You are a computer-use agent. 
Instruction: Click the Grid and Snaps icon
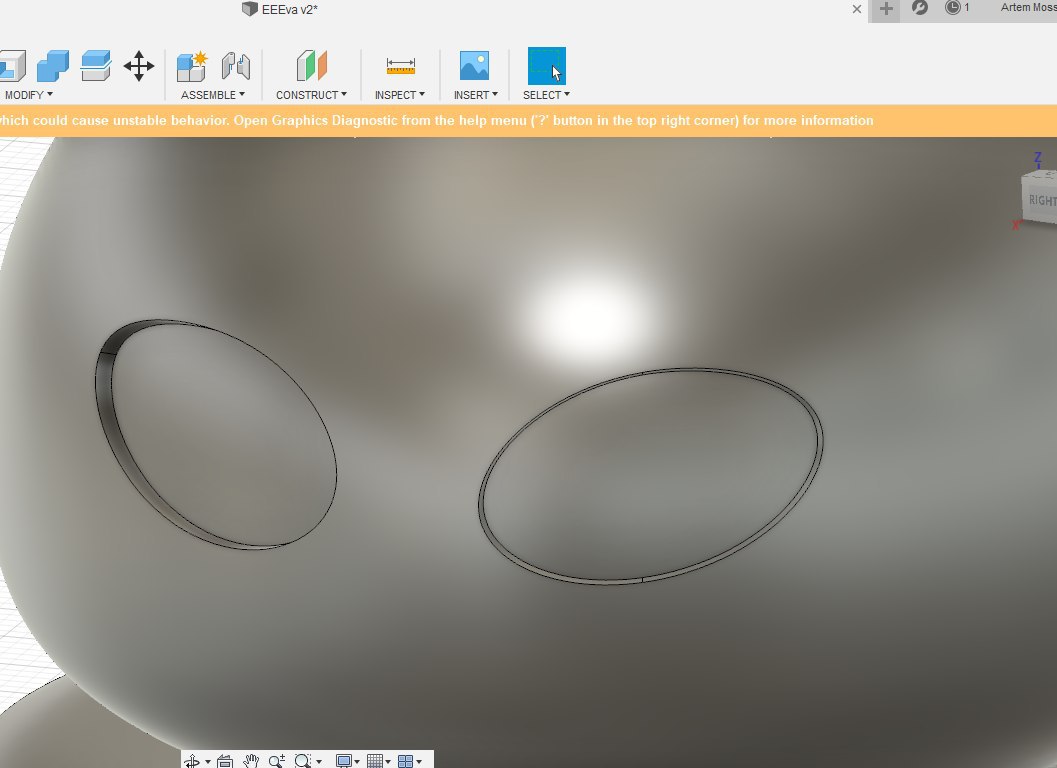click(375, 761)
